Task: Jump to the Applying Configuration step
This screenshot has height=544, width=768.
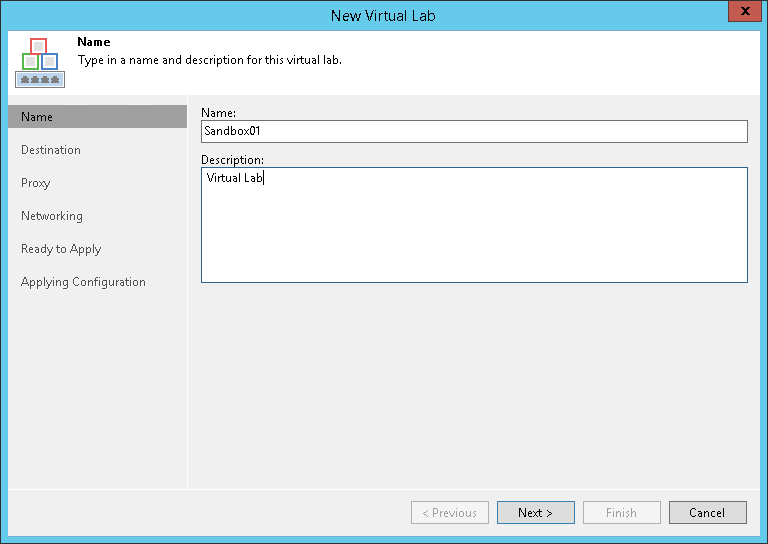Action: [83, 282]
